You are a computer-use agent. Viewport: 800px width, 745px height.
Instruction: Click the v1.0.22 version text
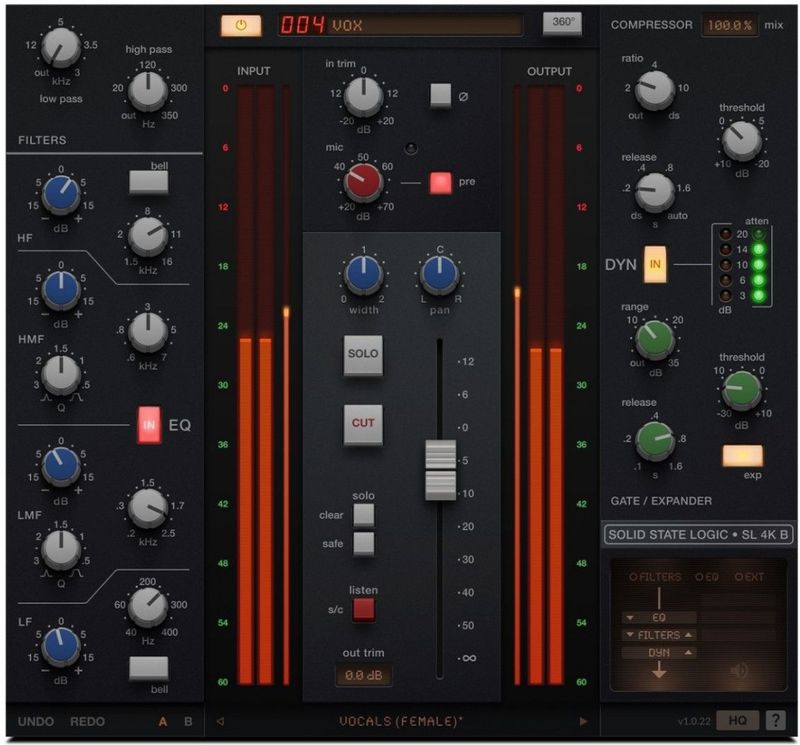[x=694, y=721]
